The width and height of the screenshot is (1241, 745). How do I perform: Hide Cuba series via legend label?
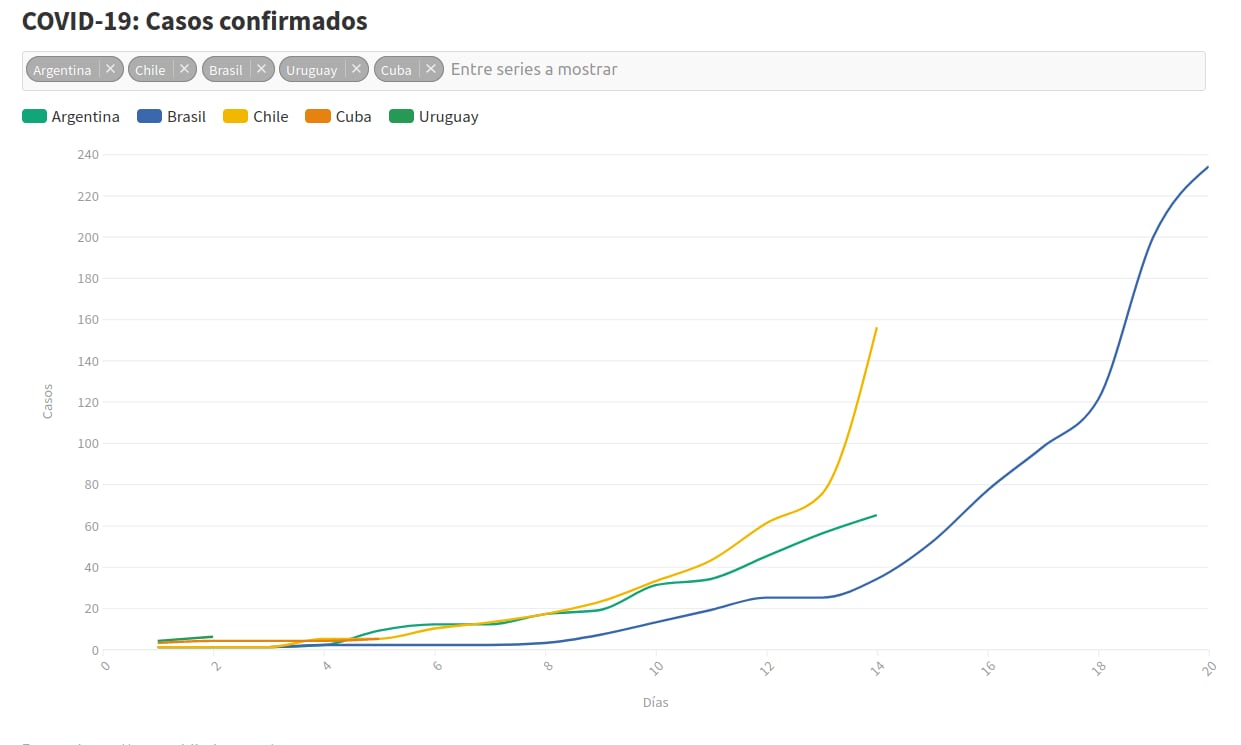pyautogui.click(x=353, y=117)
